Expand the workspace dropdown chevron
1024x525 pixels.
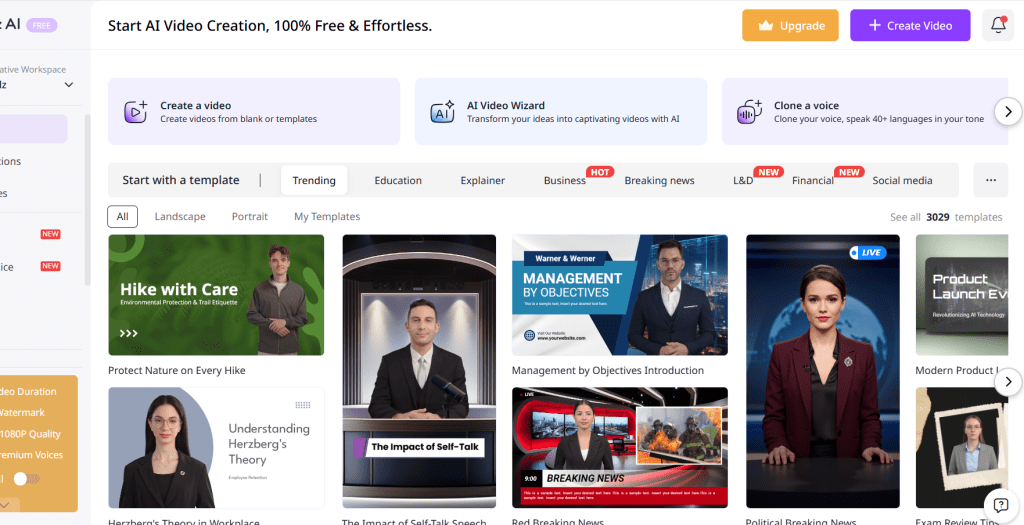(69, 85)
